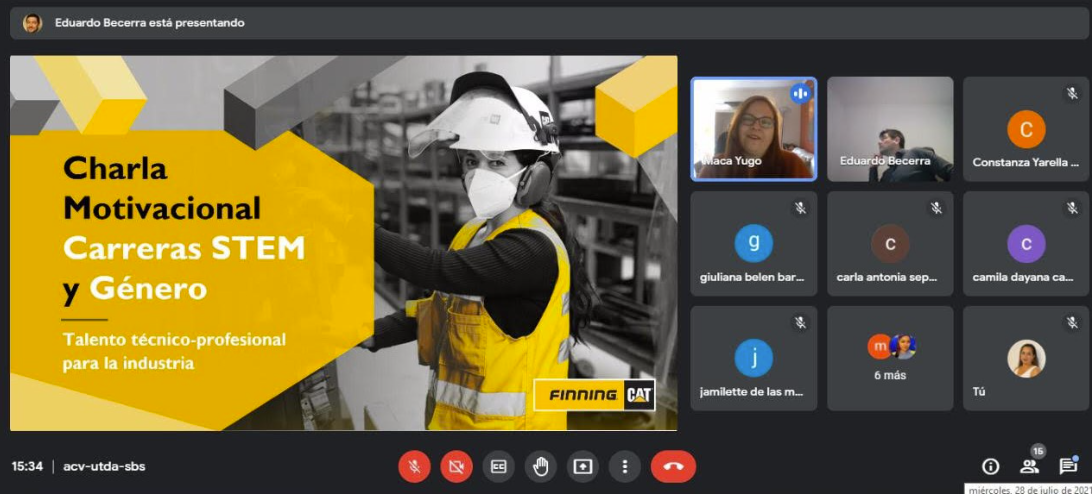
Task: Expand the '6 más' participants tile
Action: tap(889, 358)
